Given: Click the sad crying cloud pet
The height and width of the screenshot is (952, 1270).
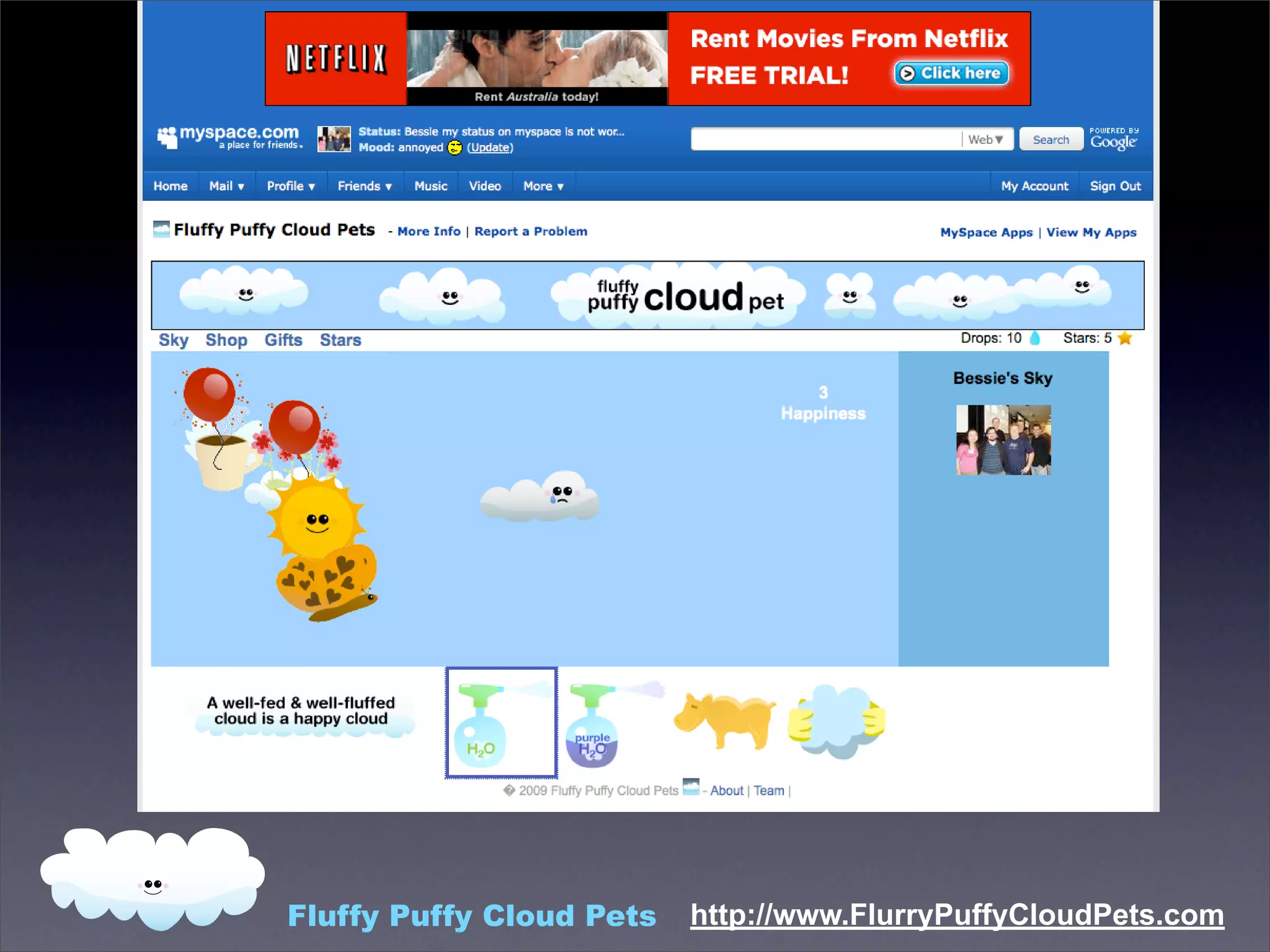Looking at the screenshot, I should 540,496.
